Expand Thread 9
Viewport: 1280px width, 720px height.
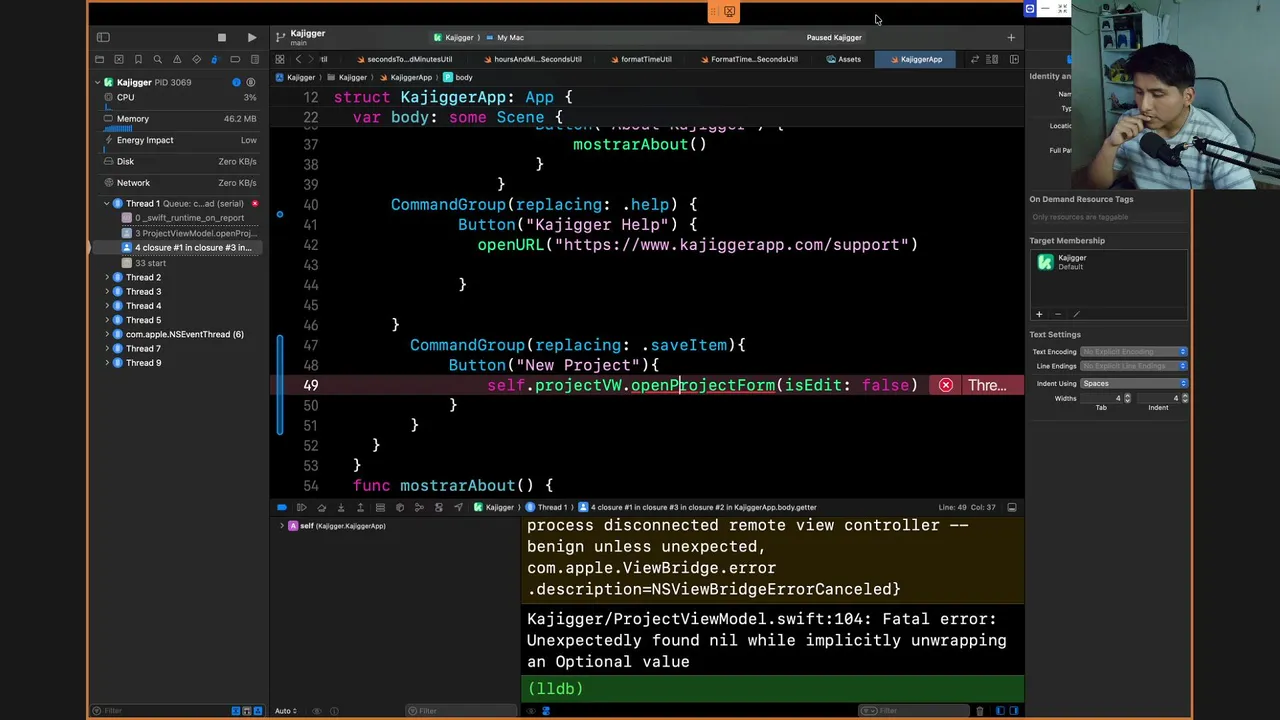[x=107, y=363]
